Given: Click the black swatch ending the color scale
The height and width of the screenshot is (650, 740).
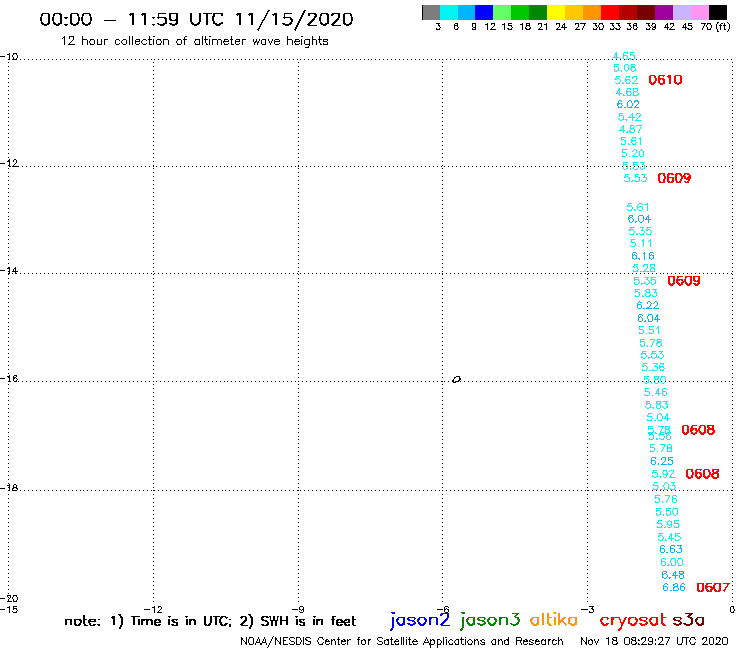Looking at the screenshot, I should coord(718,12).
